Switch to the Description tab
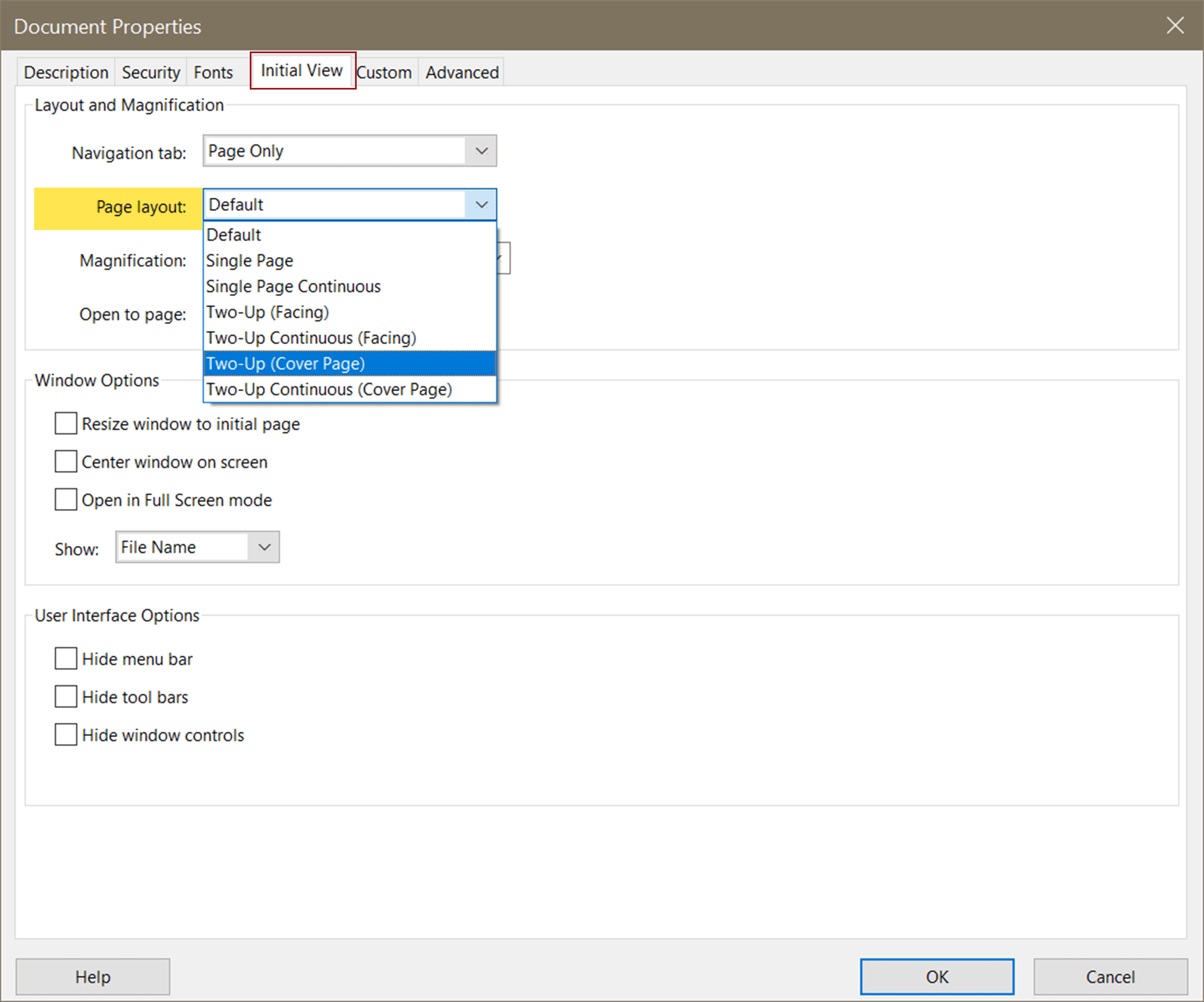The width and height of the screenshot is (1204, 1002). point(66,71)
